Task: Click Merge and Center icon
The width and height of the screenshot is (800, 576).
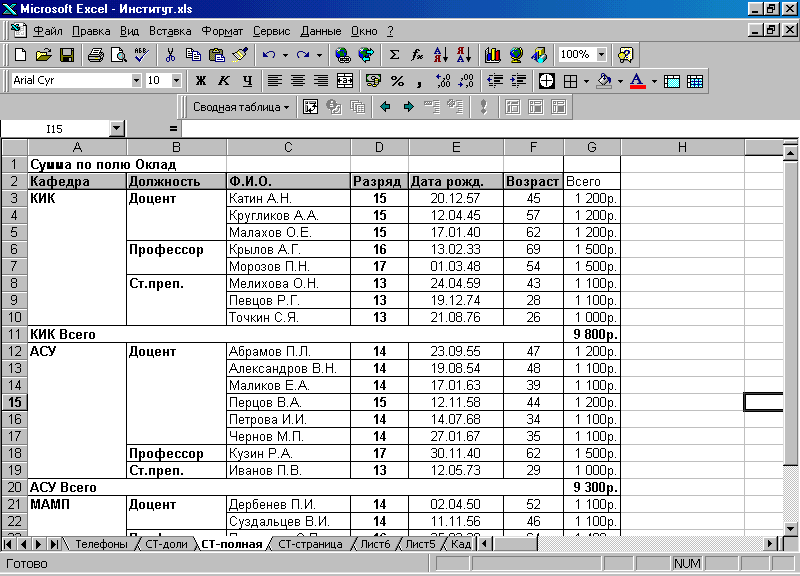Action: (345, 81)
